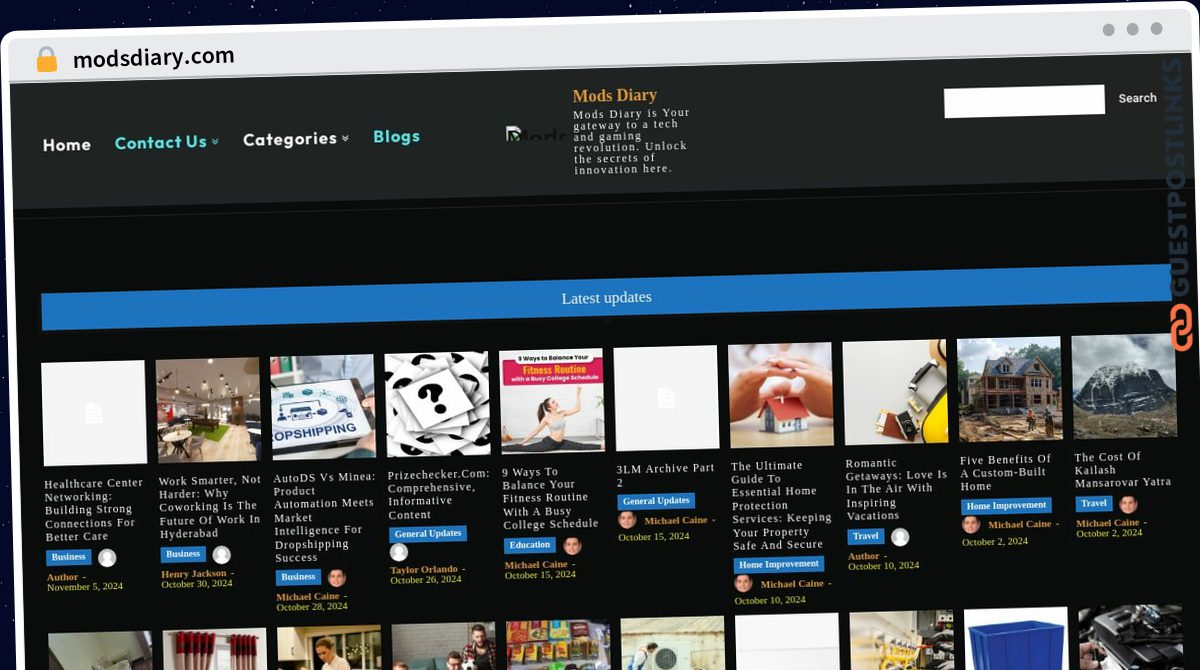Open the house under construction thumbnail
Image resolution: width=1200 pixels, height=670 pixels.
tap(1010, 389)
